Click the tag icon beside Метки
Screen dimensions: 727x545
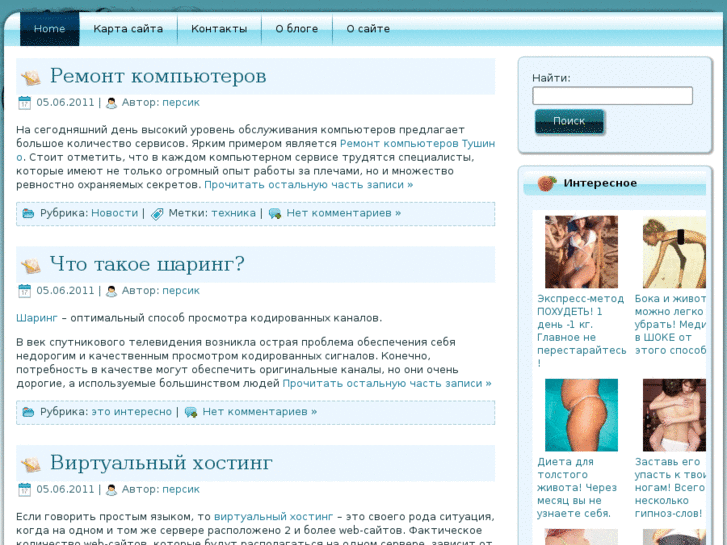(x=157, y=213)
